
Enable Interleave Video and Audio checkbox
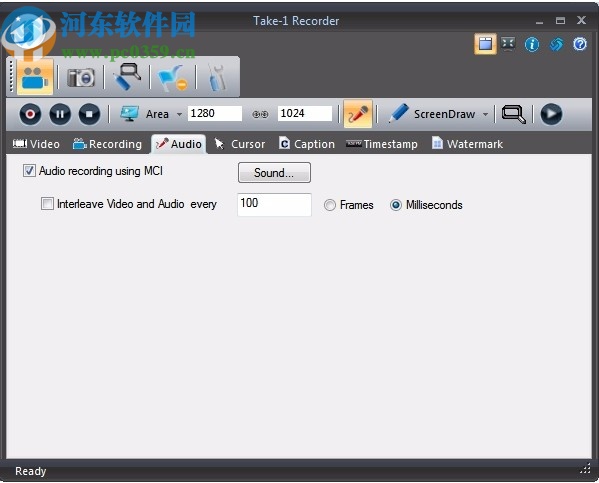(x=47, y=204)
